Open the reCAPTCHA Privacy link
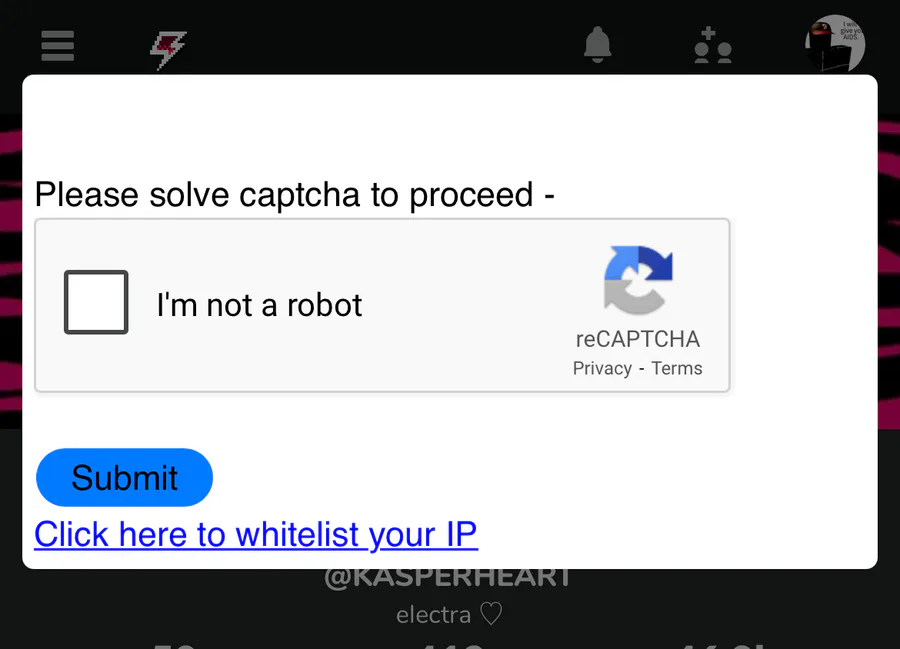The height and width of the screenshot is (649, 900). 602,368
